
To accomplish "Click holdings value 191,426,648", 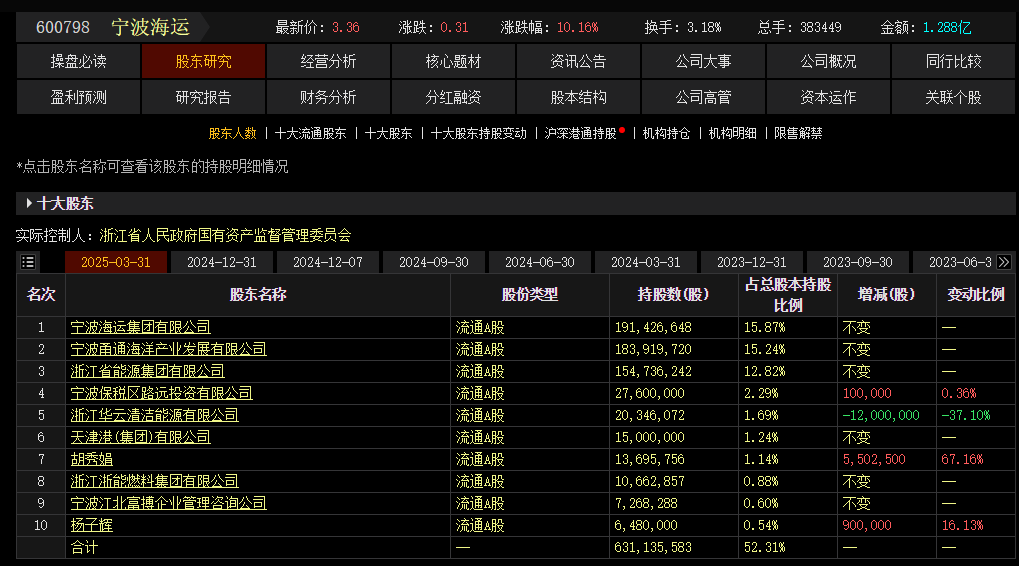I will point(653,328).
